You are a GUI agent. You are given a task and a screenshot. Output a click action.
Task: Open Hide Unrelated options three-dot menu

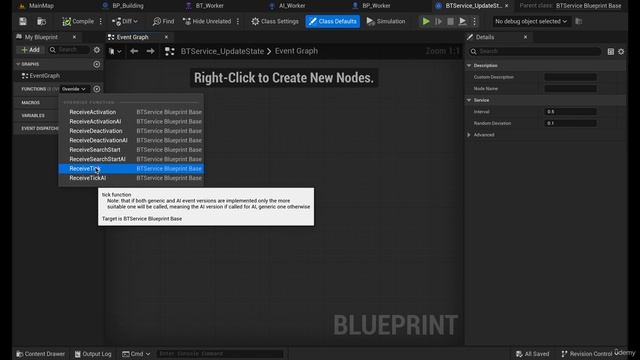tap(238, 21)
